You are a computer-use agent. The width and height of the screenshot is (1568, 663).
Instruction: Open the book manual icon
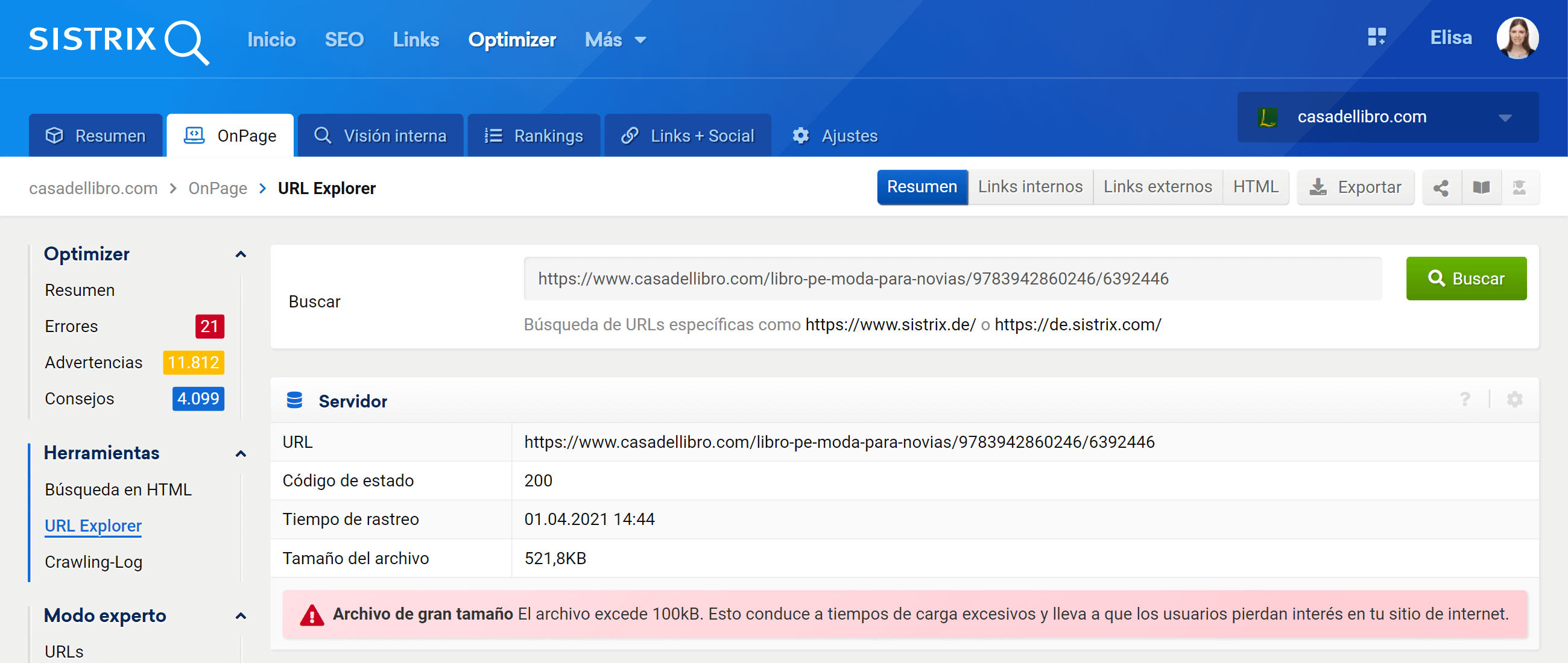1481,188
